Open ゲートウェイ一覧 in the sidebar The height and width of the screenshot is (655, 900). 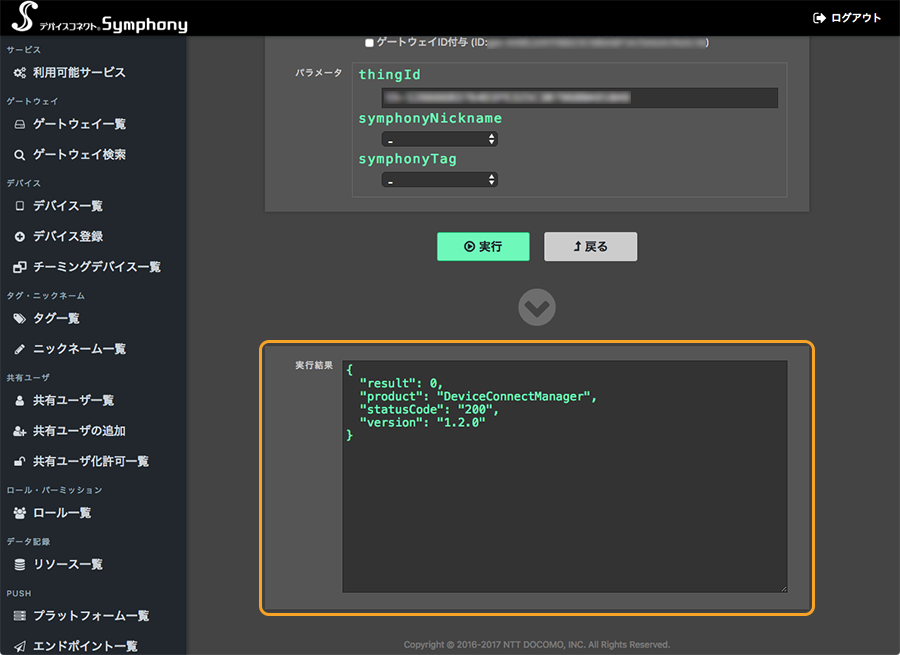click(x=79, y=124)
